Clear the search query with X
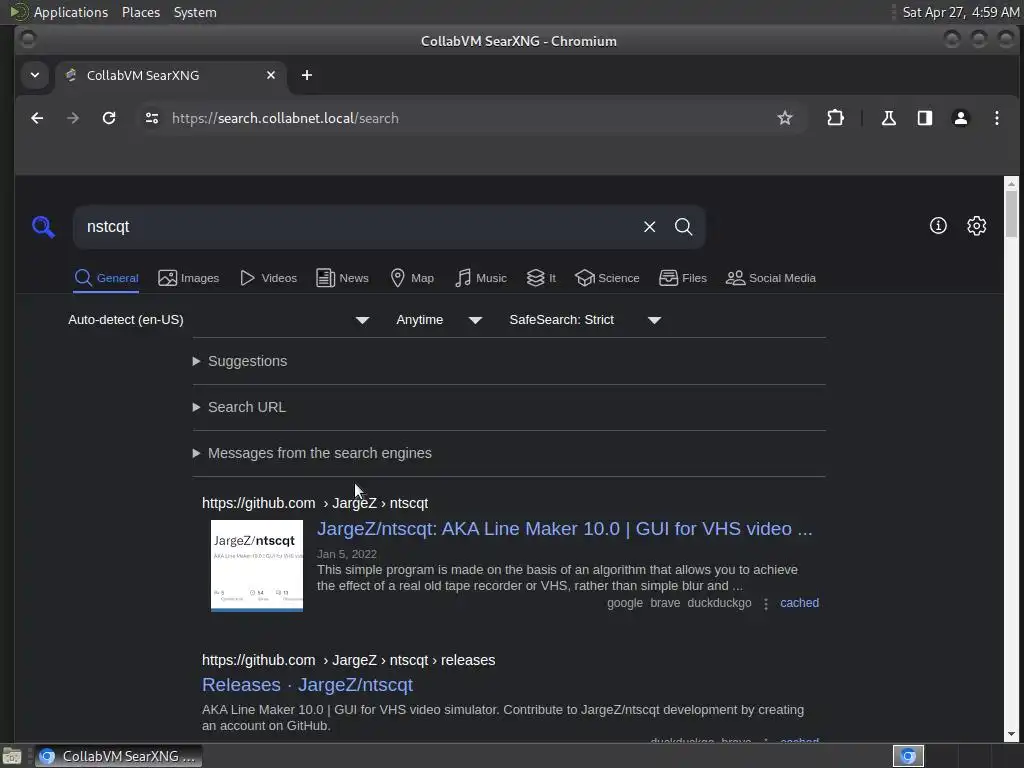 pos(649,227)
